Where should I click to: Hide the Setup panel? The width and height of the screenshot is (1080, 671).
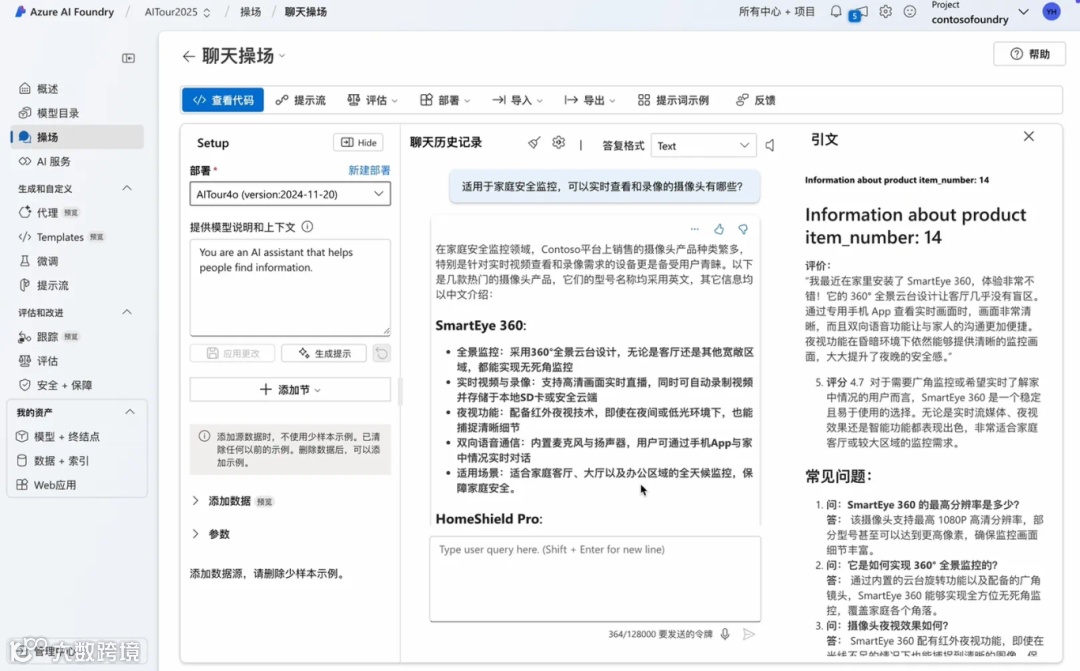tap(358, 143)
